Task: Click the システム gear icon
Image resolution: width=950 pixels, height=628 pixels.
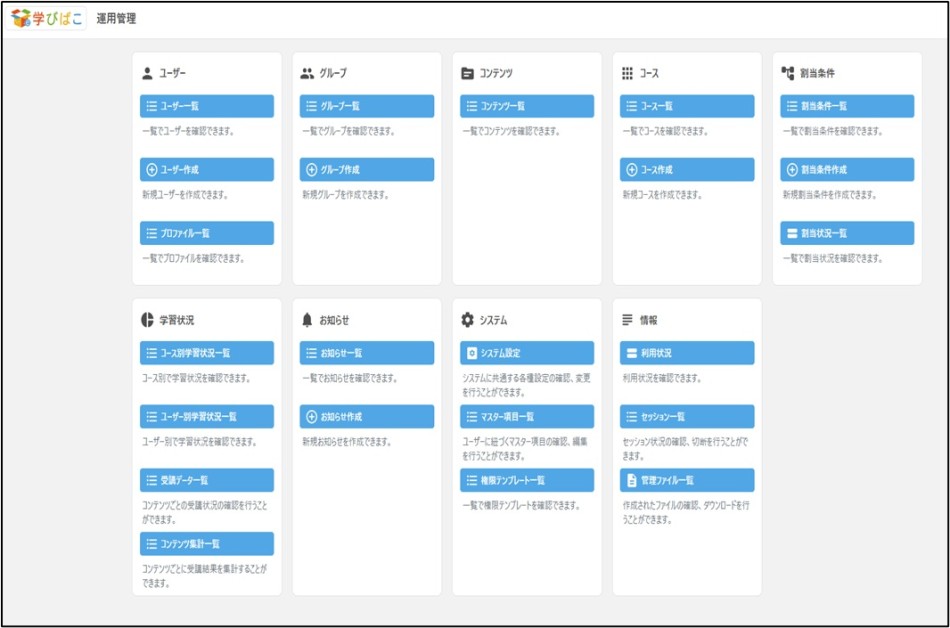Action: (468, 320)
